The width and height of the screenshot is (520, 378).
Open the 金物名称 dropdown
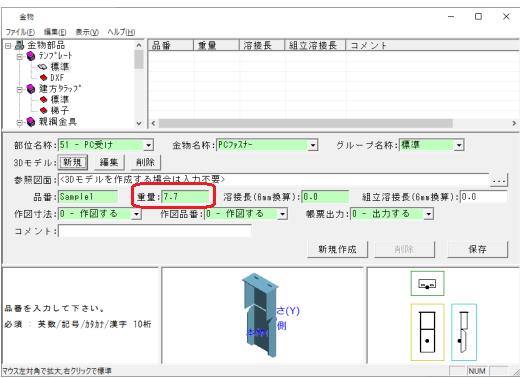313,145
